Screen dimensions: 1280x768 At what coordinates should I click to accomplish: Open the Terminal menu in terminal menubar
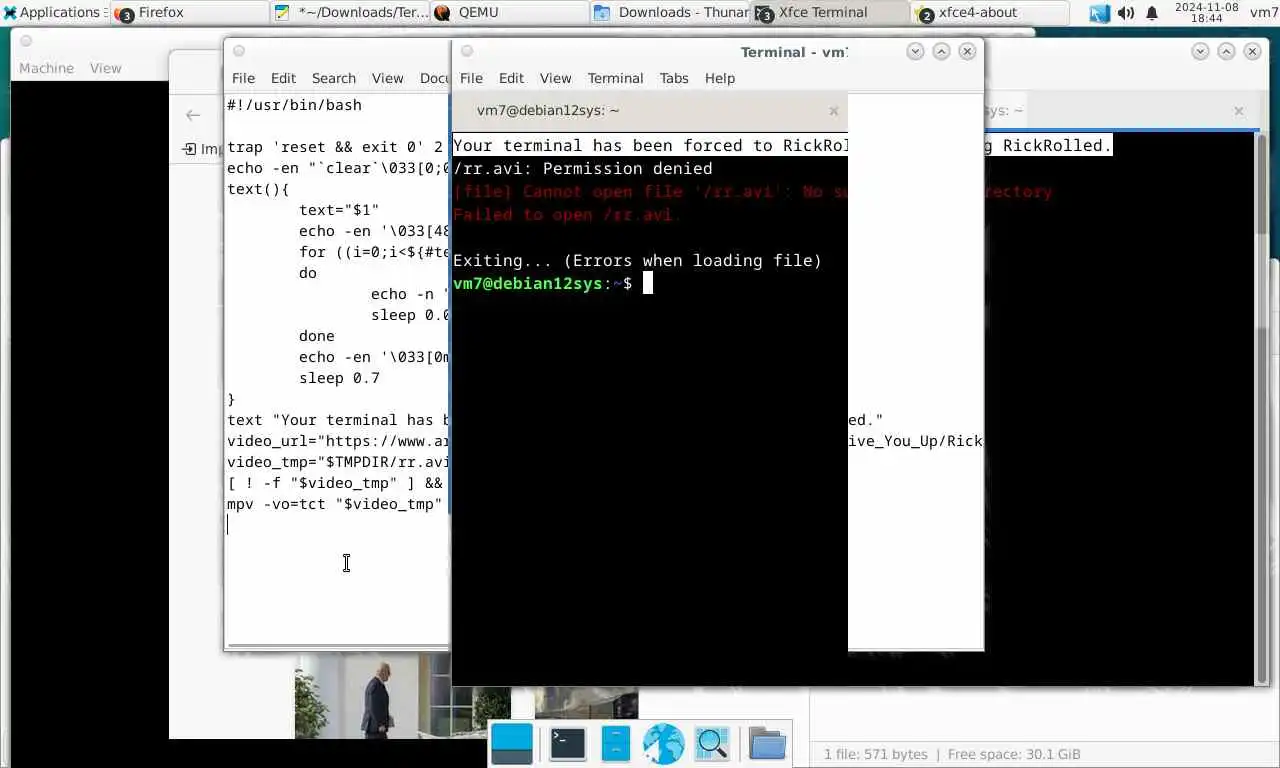pos(615,78)
